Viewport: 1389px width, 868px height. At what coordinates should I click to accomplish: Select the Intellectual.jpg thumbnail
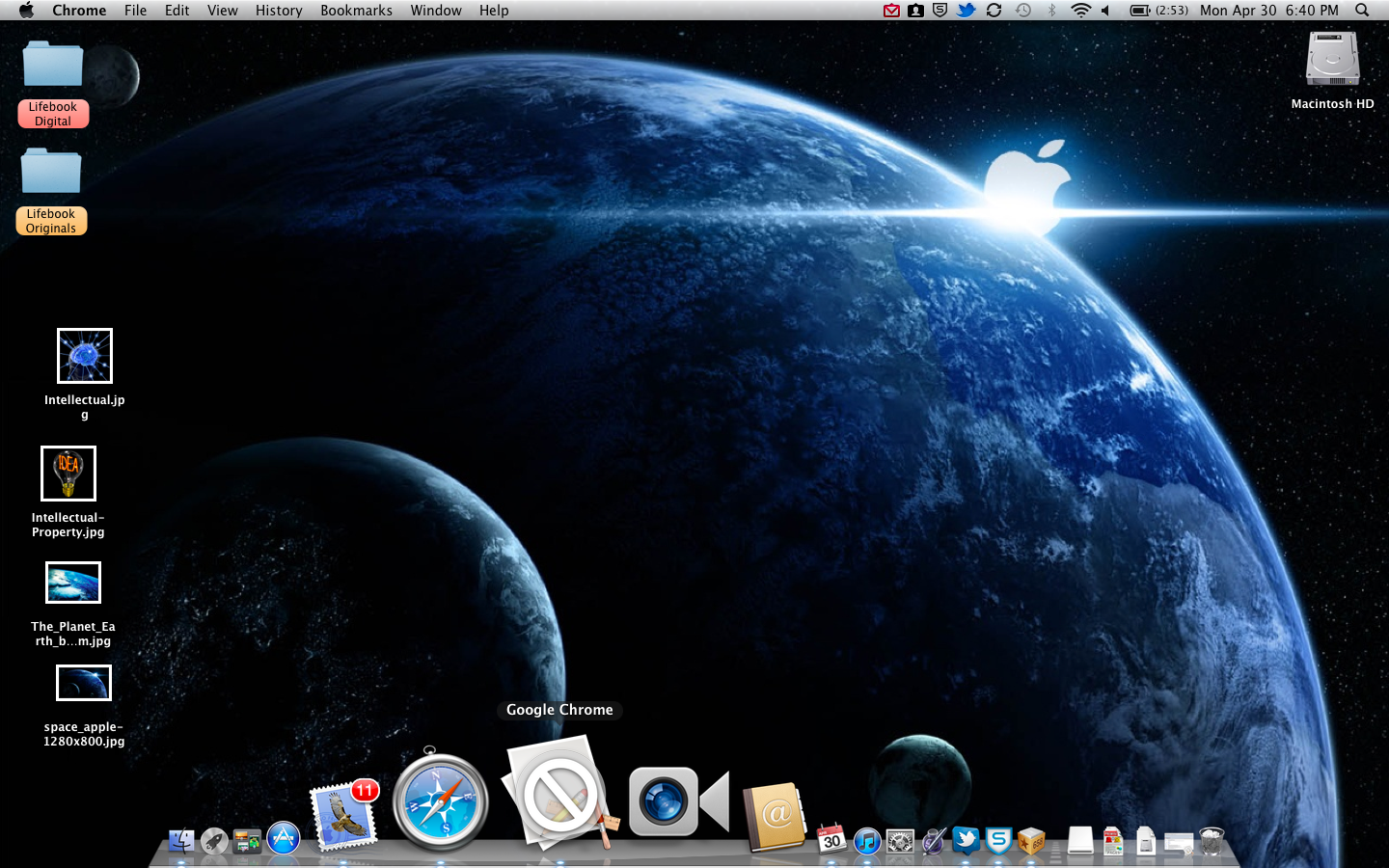tap(85, 356)
